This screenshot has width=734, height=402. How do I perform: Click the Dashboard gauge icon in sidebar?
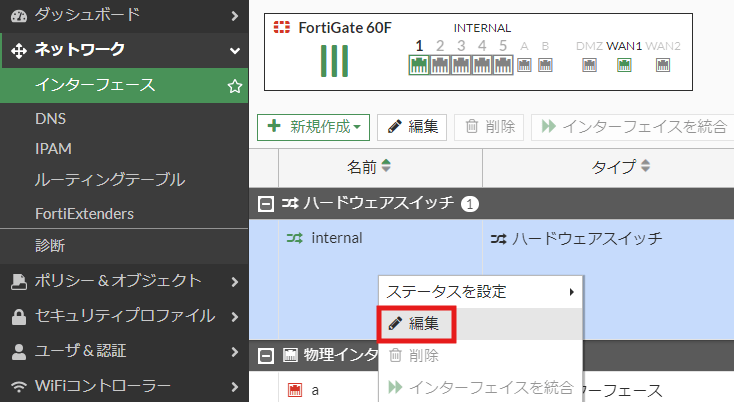pos(19,16)
